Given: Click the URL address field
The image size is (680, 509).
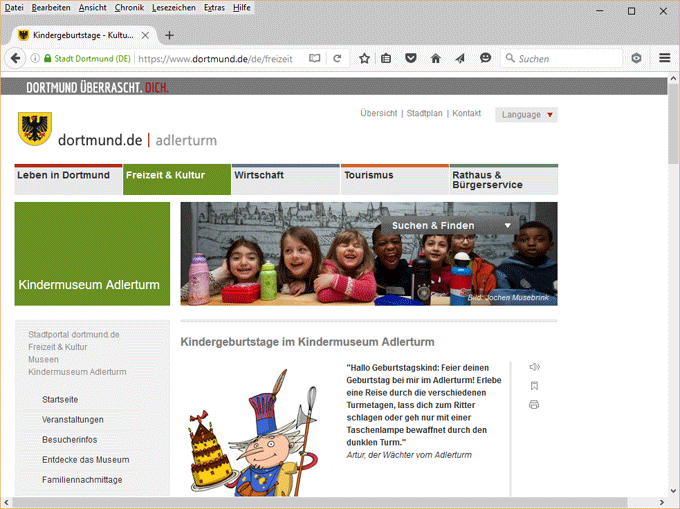Looking at the screenshot, I should pos(215,59).
